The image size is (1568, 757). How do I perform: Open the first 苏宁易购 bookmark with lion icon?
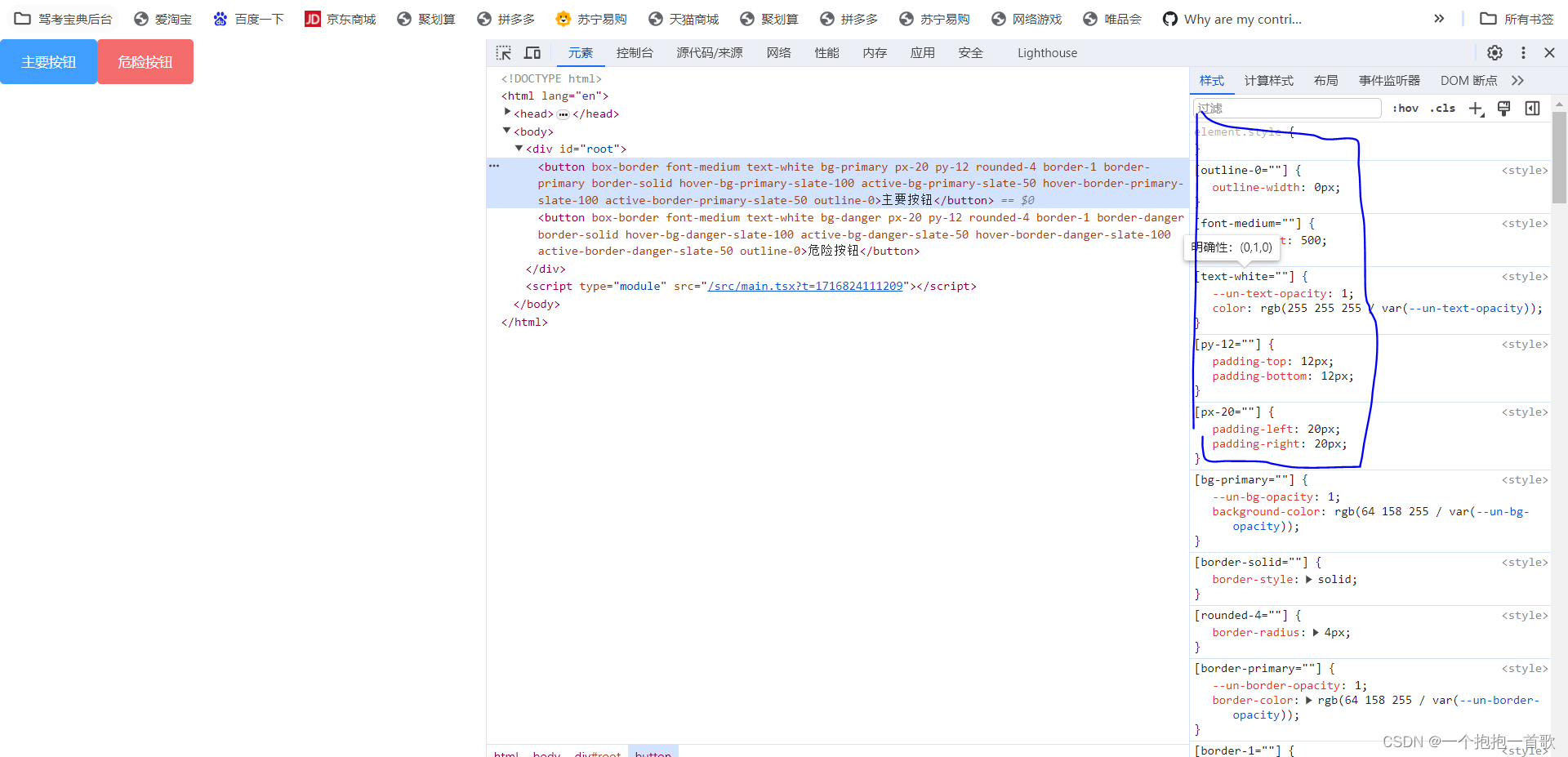591,19
